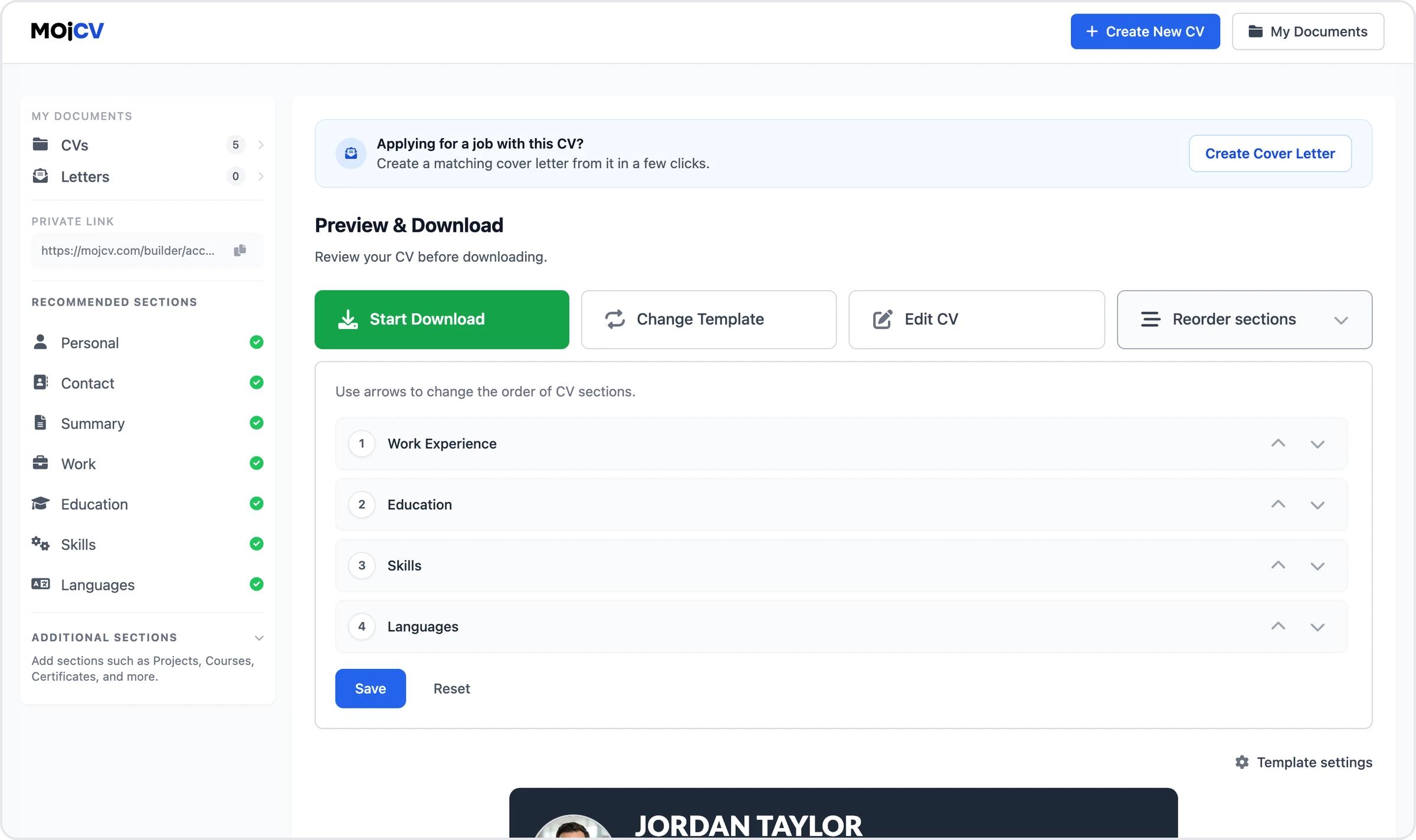Viewport: 1416px width, 840px height.
Task: Click the Education graduation cap icon
Action: click(40, 503)
